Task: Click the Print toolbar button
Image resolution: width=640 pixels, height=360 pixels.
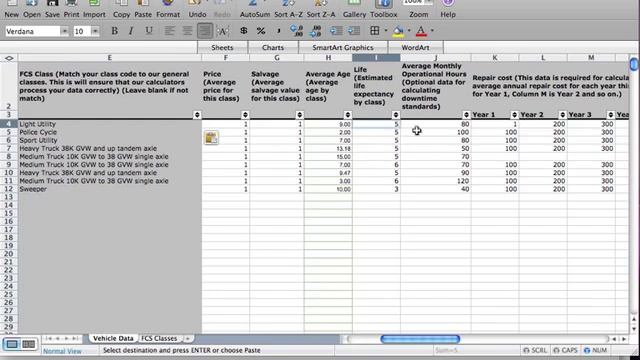Action: click(71, 9)
